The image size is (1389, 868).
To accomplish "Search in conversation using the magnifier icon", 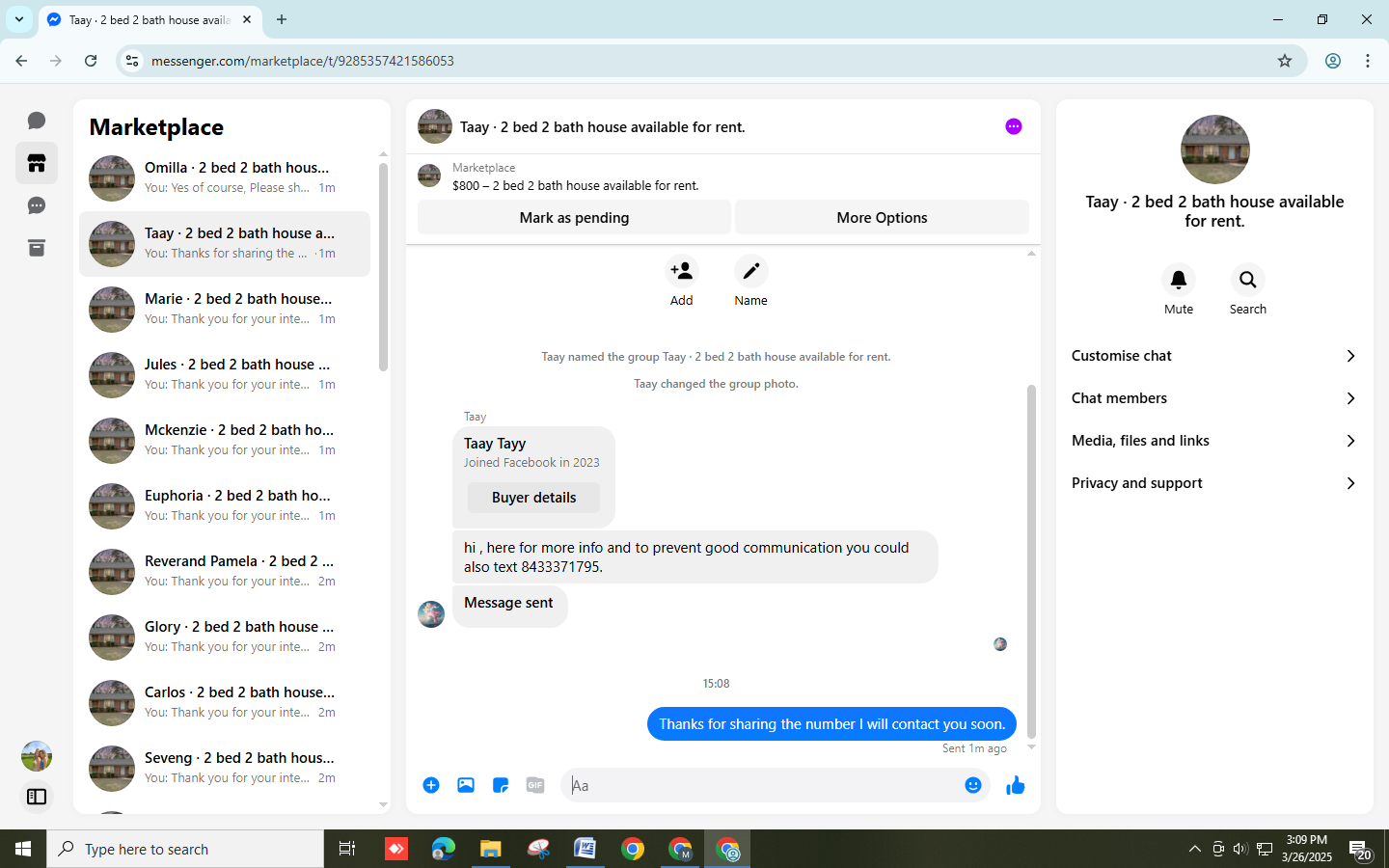I will (1248, 280).
